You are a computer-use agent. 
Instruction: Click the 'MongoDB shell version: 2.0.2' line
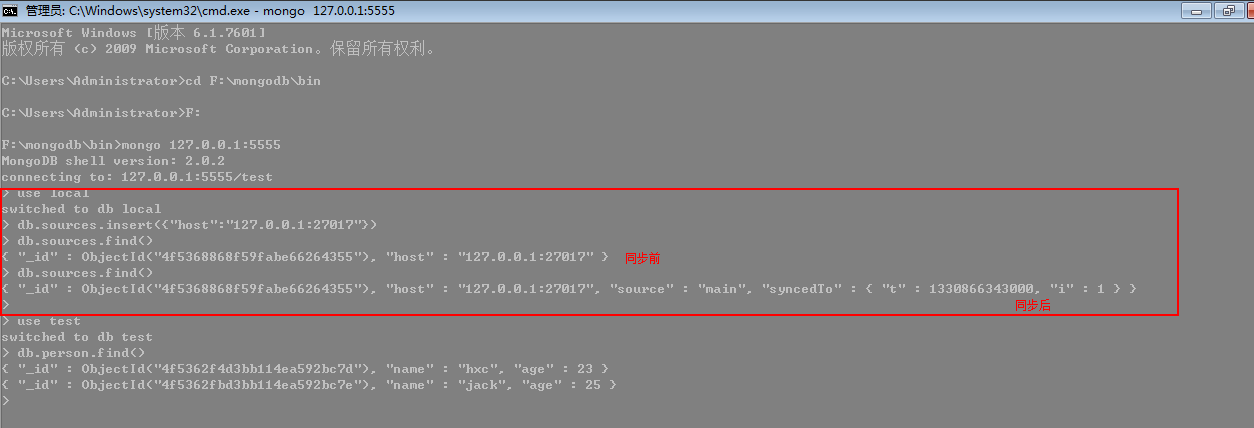pos(113,161)
